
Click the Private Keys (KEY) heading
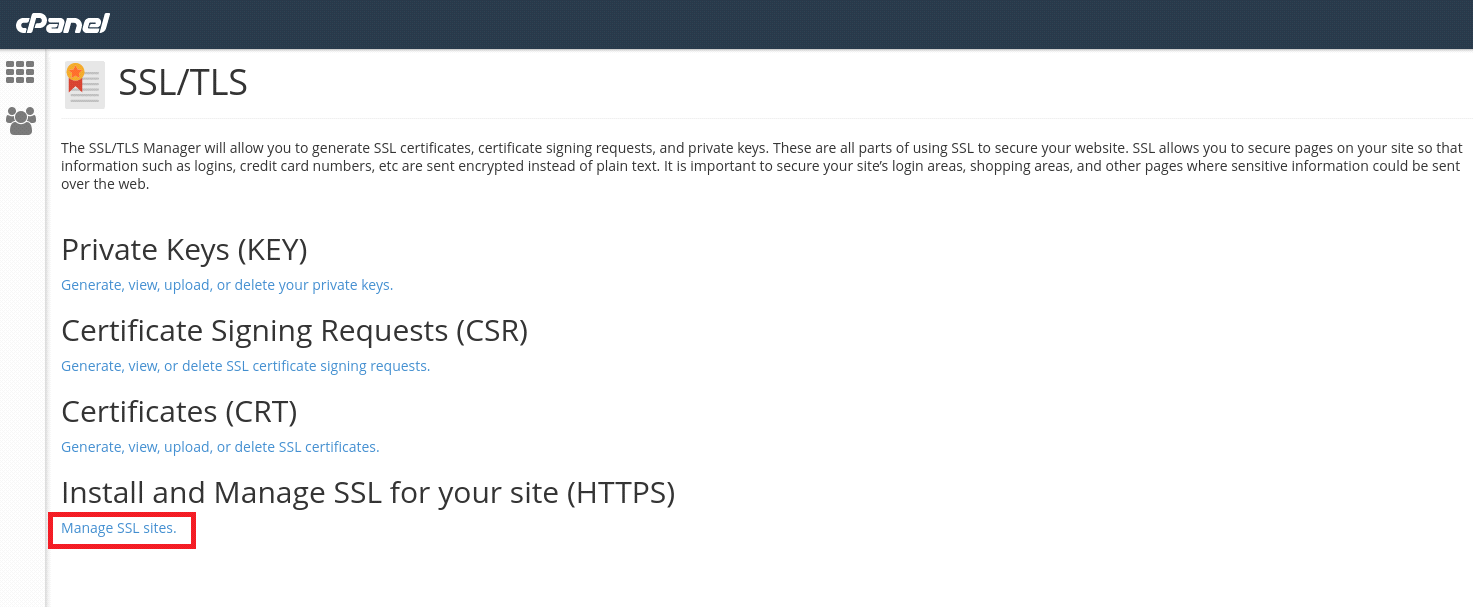coord(184,249)
